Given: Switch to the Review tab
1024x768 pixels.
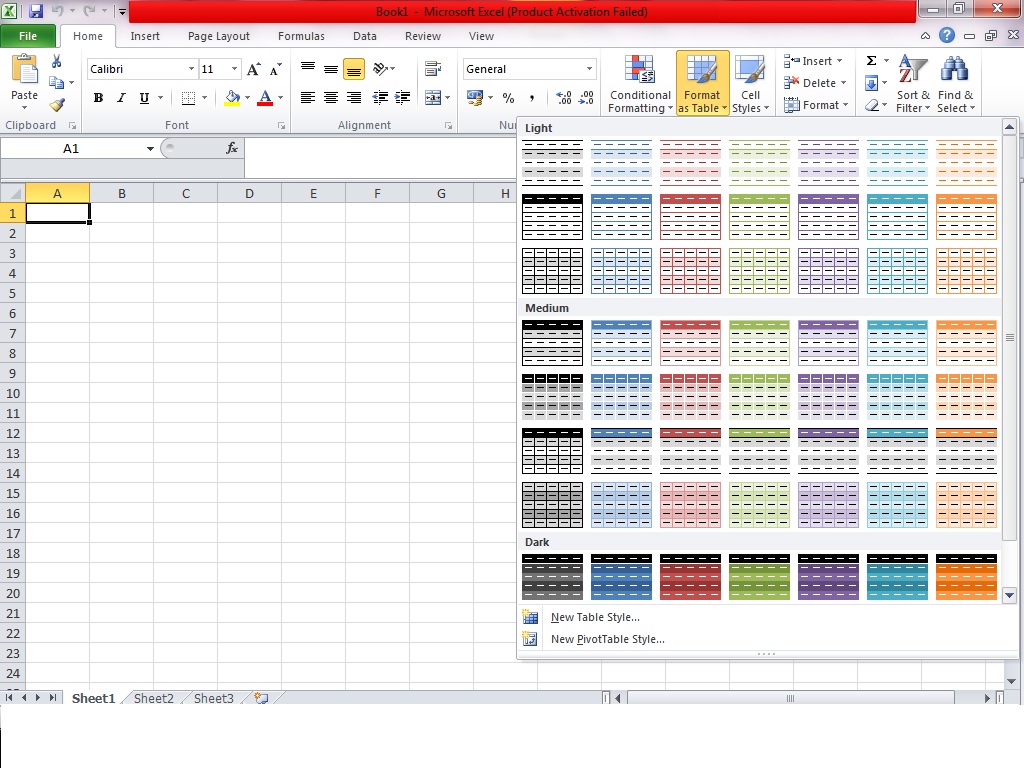Looking at the screenshot, I should click(x=423, y=36).
